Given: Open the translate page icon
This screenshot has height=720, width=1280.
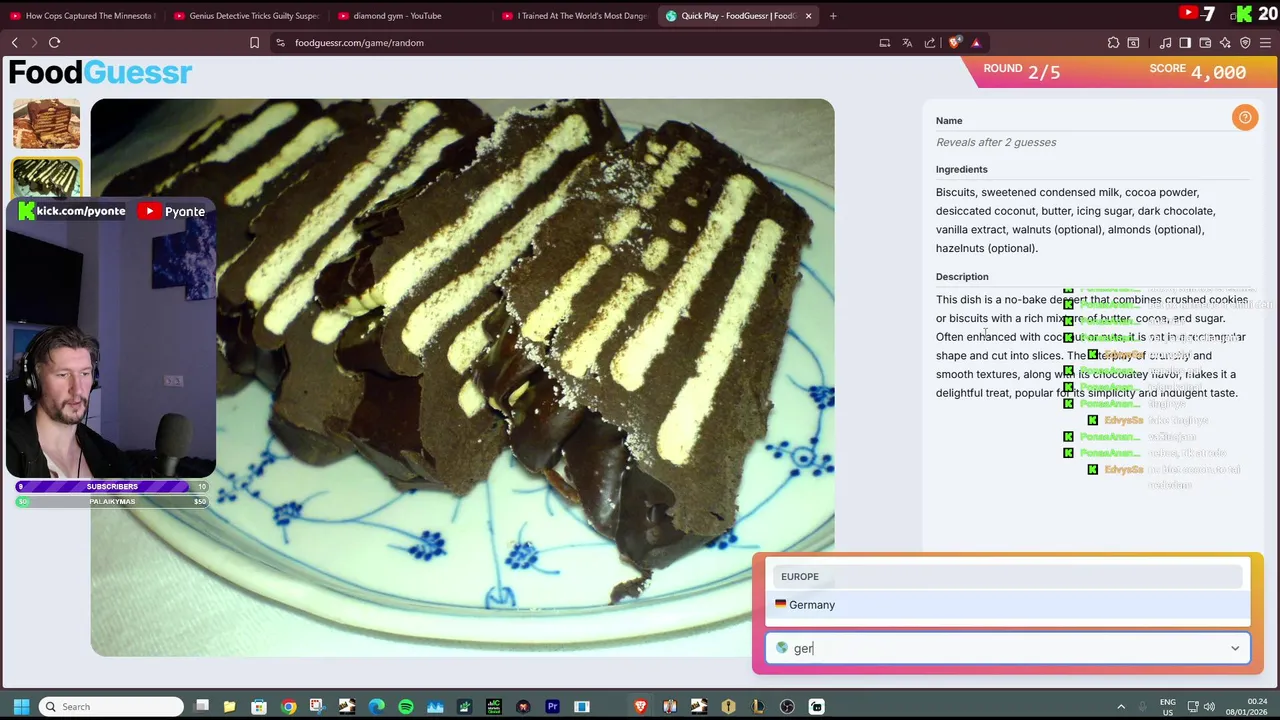Looking at the screenshot, I should 907,43.
